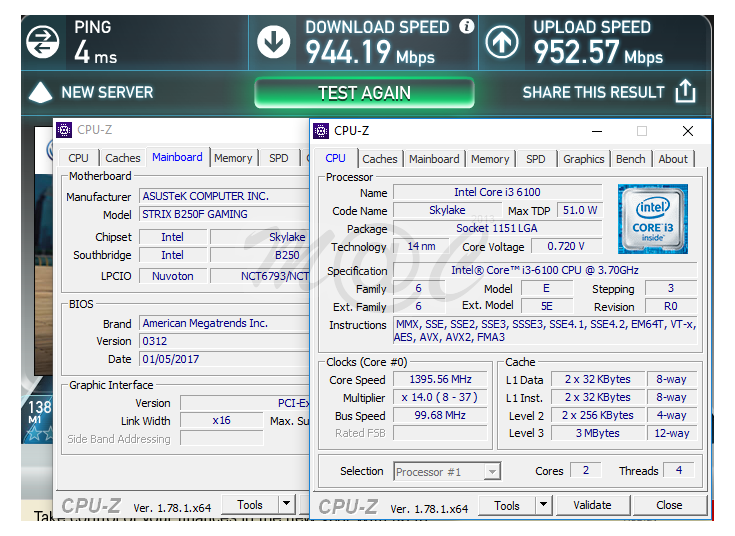The width and height of the screenshot is (735, 536).
Task: Click Technology value 14 nm
Action: (x=421, y=246)
